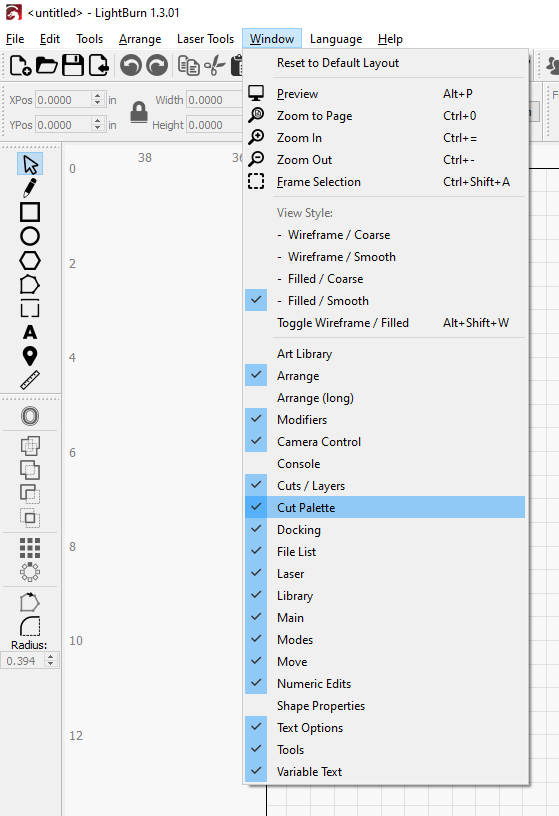Uncheck the Modifiers window option
Screen dimensions: 559x816
click(x=385, y=419)
